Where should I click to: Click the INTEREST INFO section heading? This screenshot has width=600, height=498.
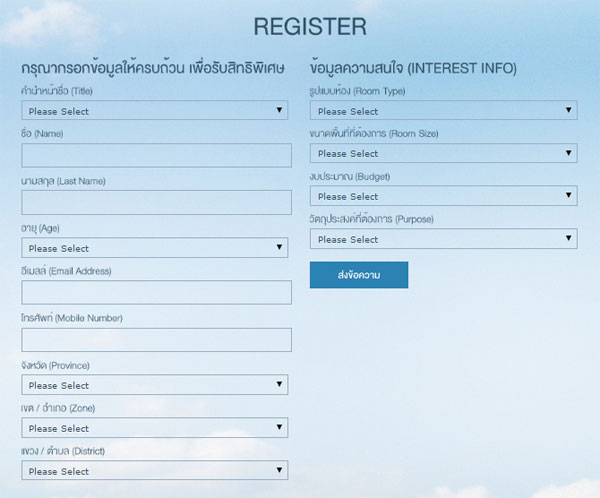coord(413,69)
